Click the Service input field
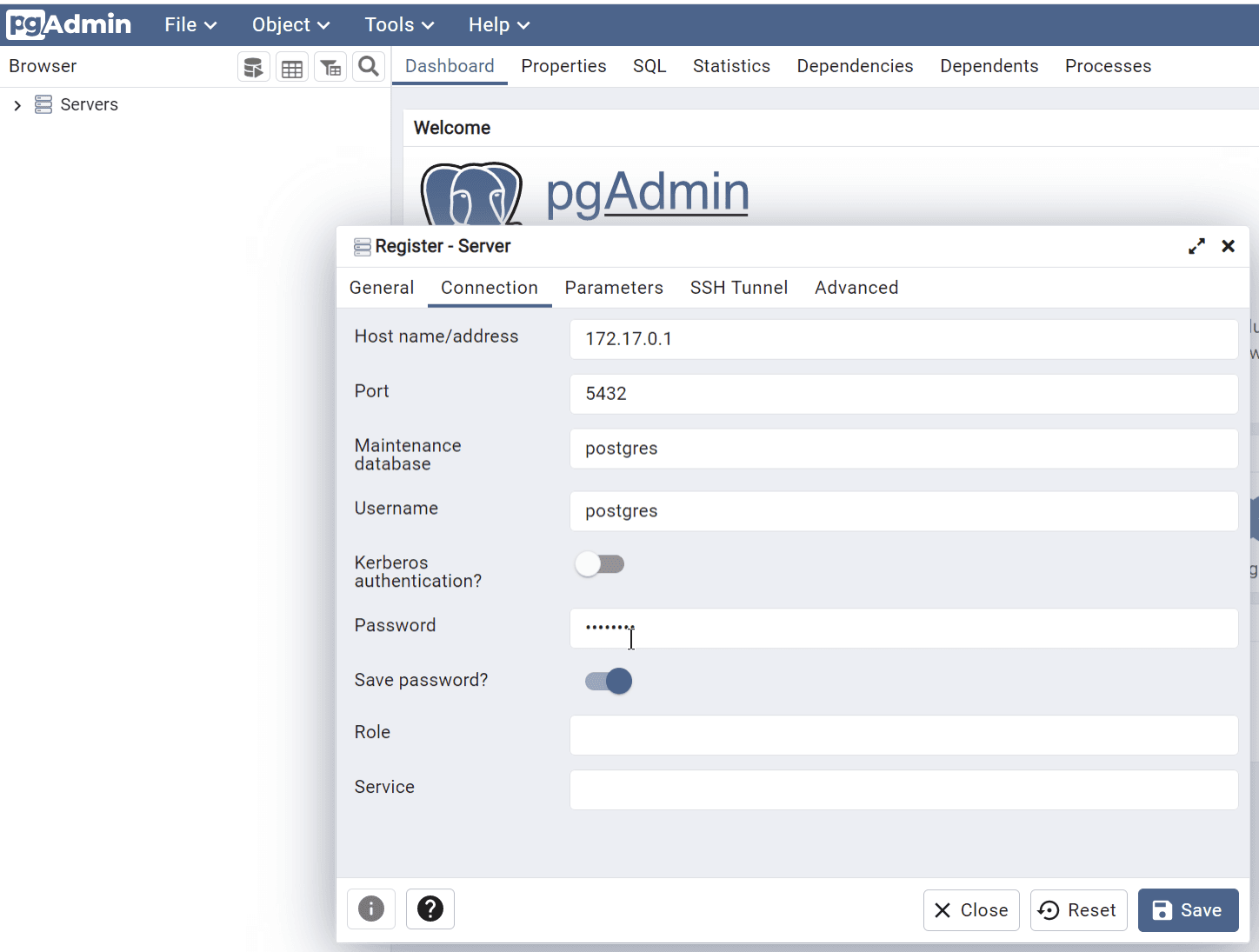 coord(903,789)
